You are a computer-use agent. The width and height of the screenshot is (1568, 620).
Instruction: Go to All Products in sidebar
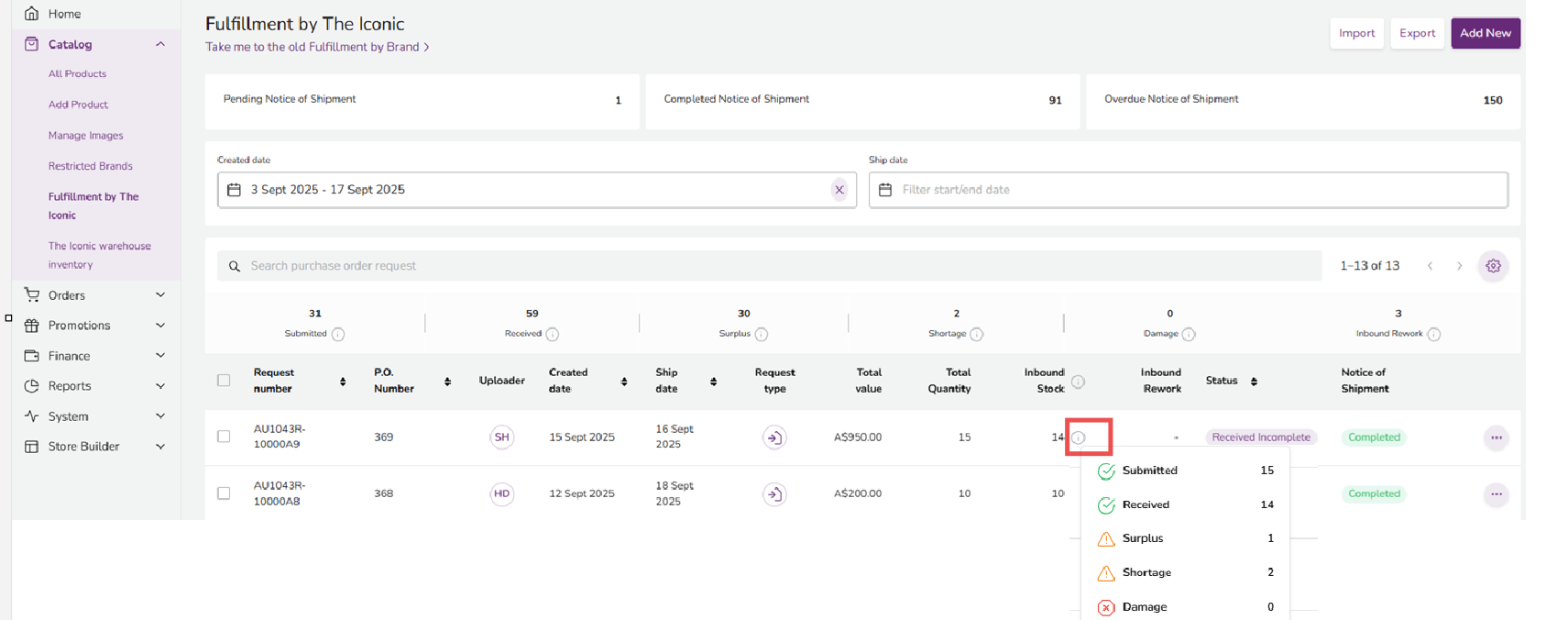[x=77, y=74]
